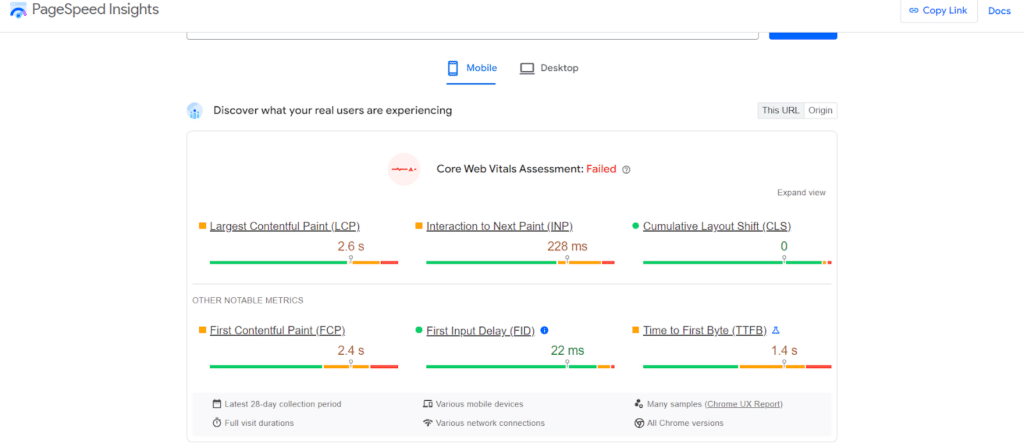Viewport: 1024px width, 447px height.
Task: Click the FCP distribution bar
Action: click(304, 367)
